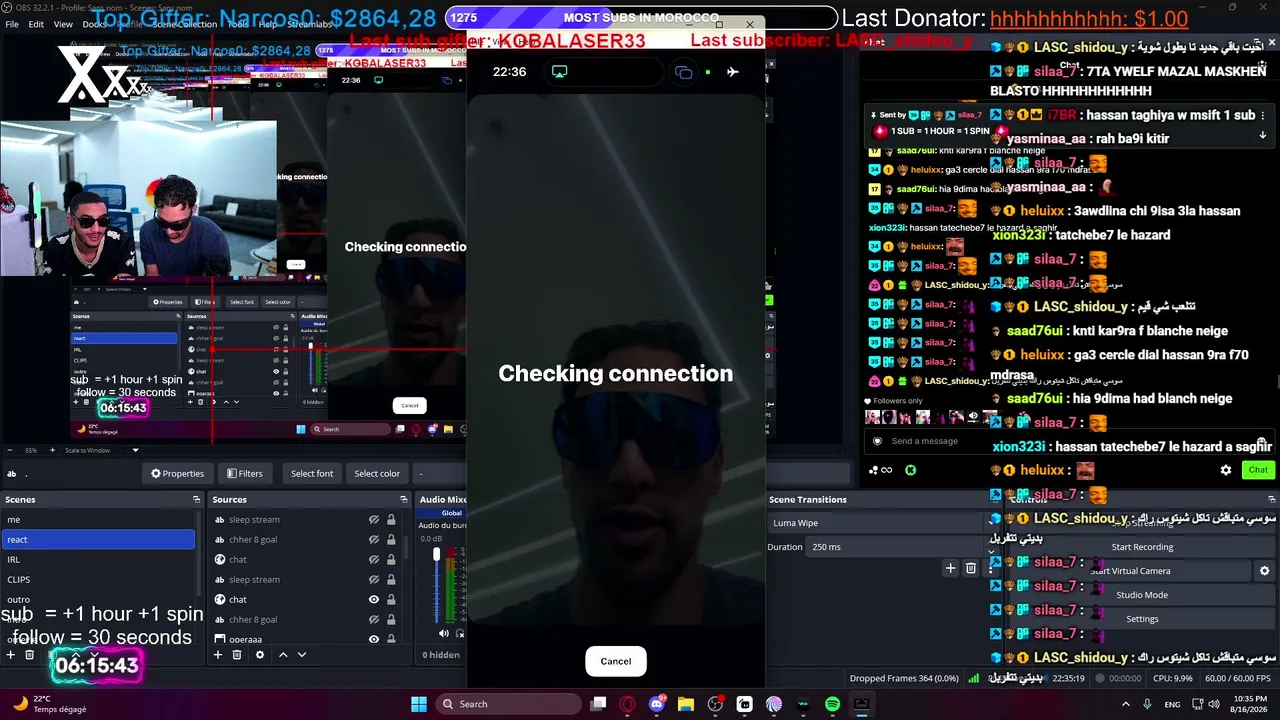This screenshot has width=1280, height=720.
Task: Select the IRL scene
Action: pyautogui.click(x=100, y=560)
